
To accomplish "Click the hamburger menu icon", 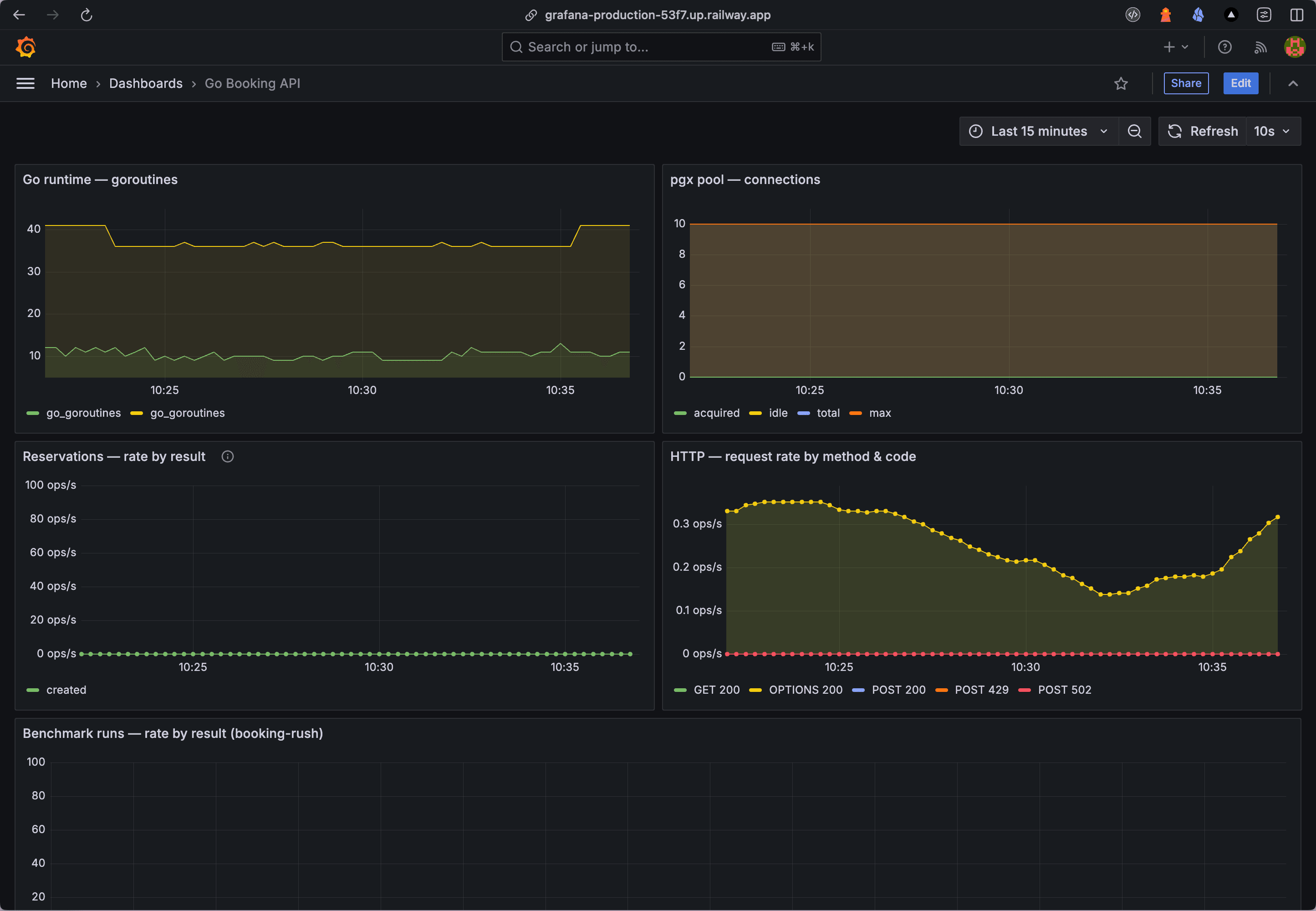I will pyautogui.click(x=26, y=83).
